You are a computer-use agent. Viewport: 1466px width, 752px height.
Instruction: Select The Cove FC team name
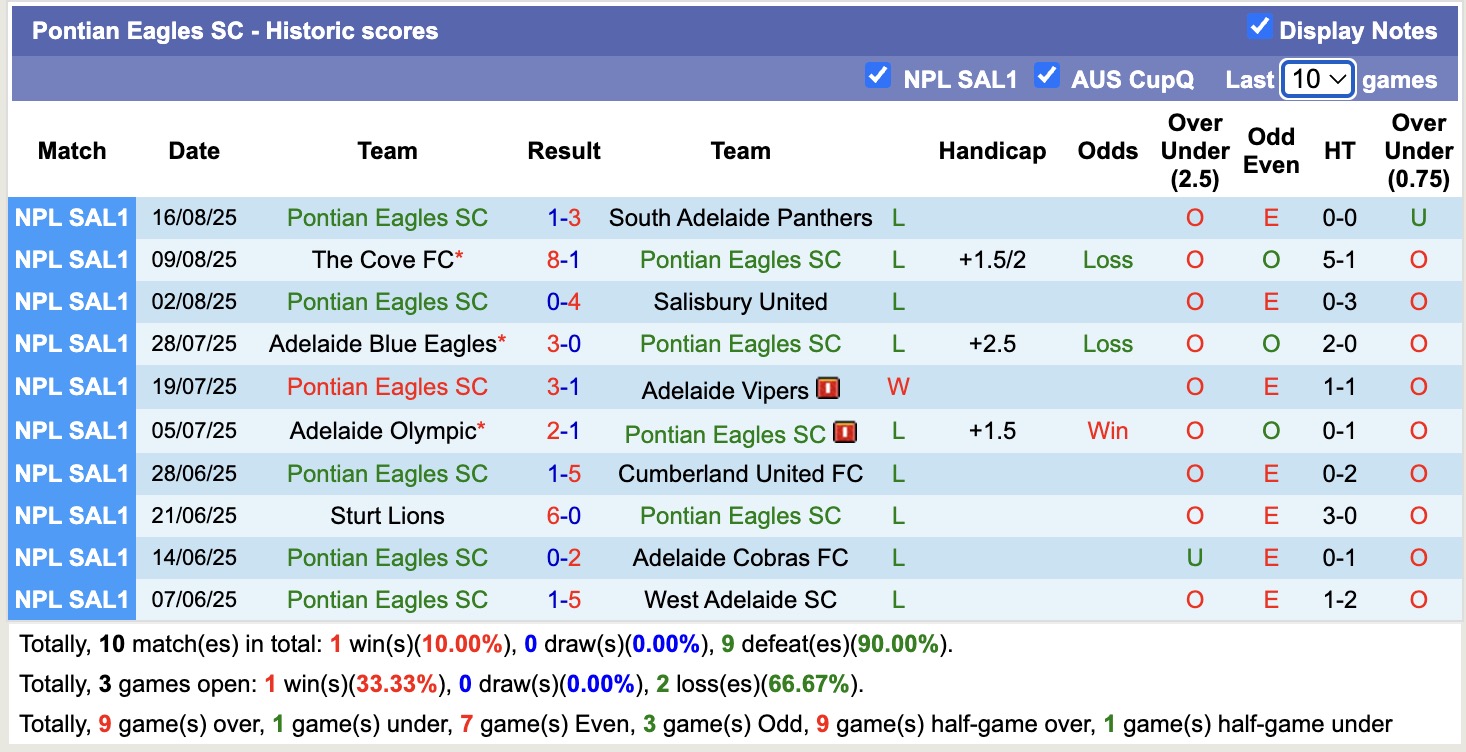pos(380,259)
